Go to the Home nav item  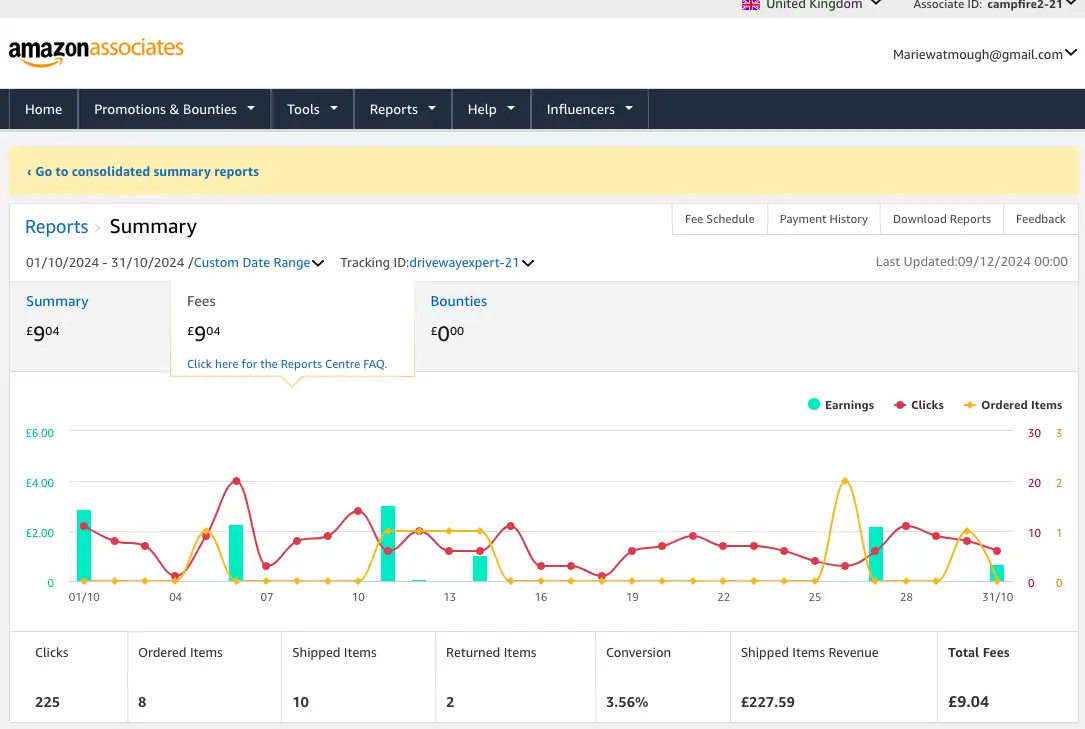pos(44,109)
